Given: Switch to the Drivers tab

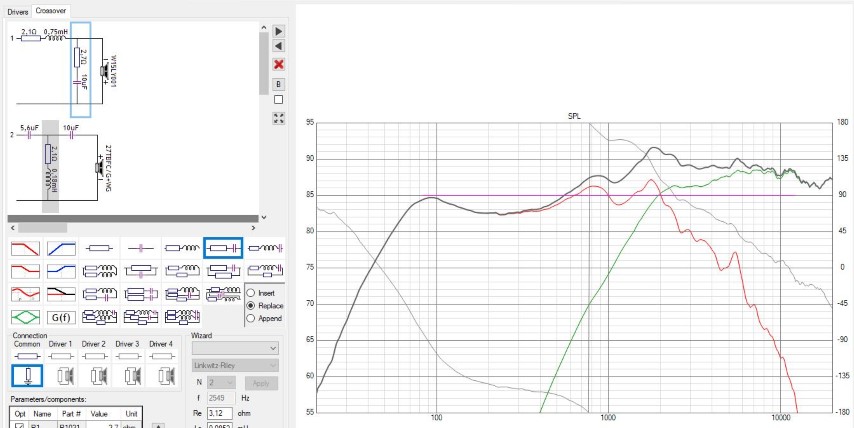Looking at the screenshot, I should pos(17,11).
